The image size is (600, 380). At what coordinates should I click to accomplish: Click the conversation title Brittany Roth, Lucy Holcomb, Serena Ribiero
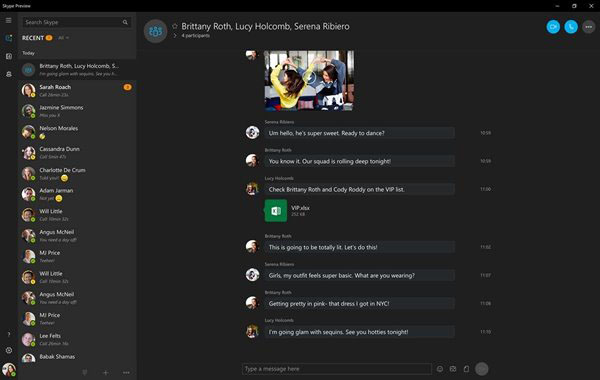point(265,26)
